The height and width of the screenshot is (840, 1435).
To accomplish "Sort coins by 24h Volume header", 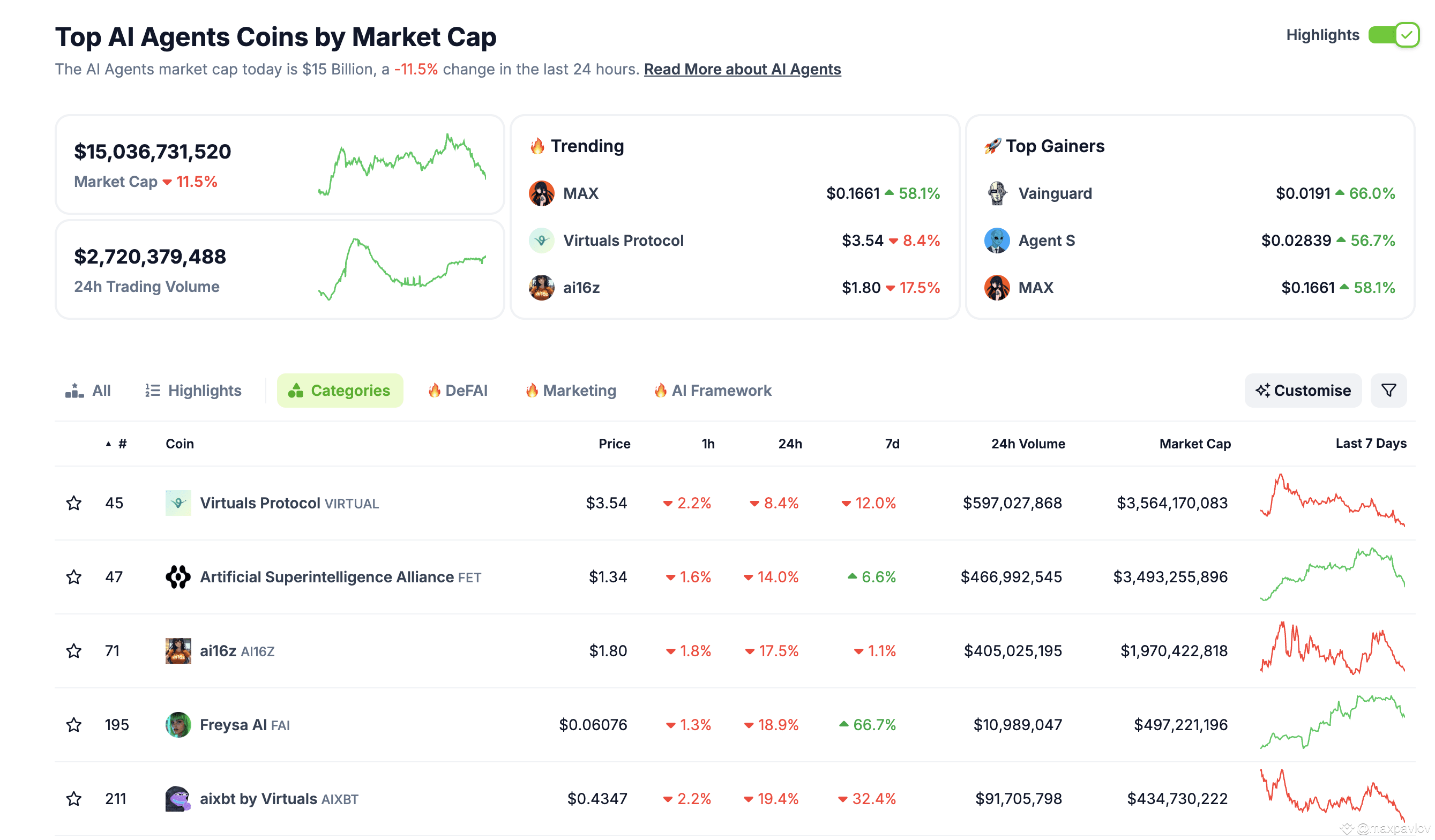I will 1028,444.
